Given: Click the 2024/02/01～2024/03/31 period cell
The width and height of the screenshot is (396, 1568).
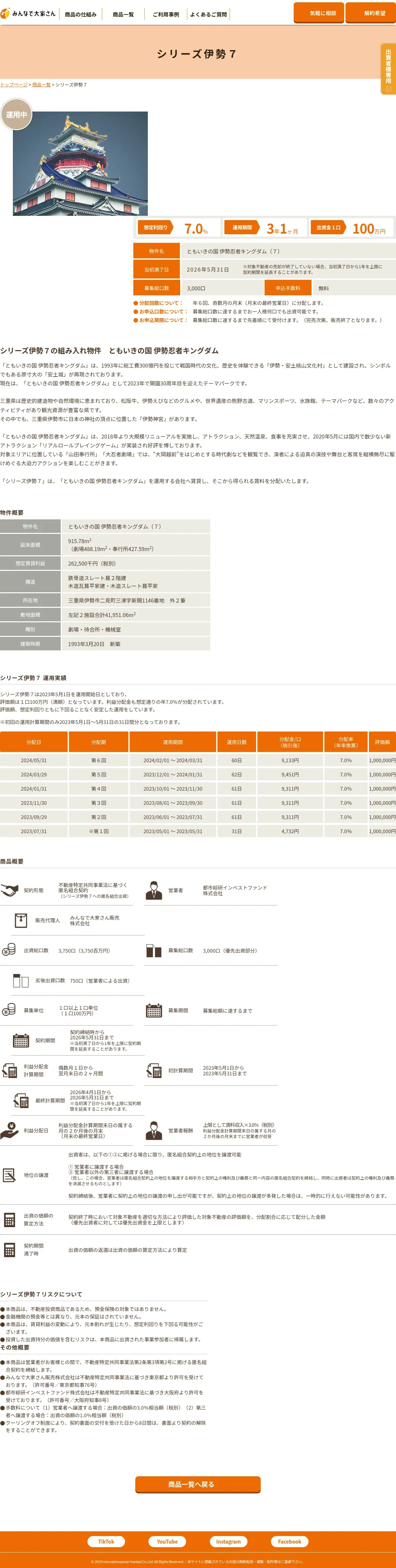Looking at the screenshot, I should pyautogui.click(x=173, y=760).
